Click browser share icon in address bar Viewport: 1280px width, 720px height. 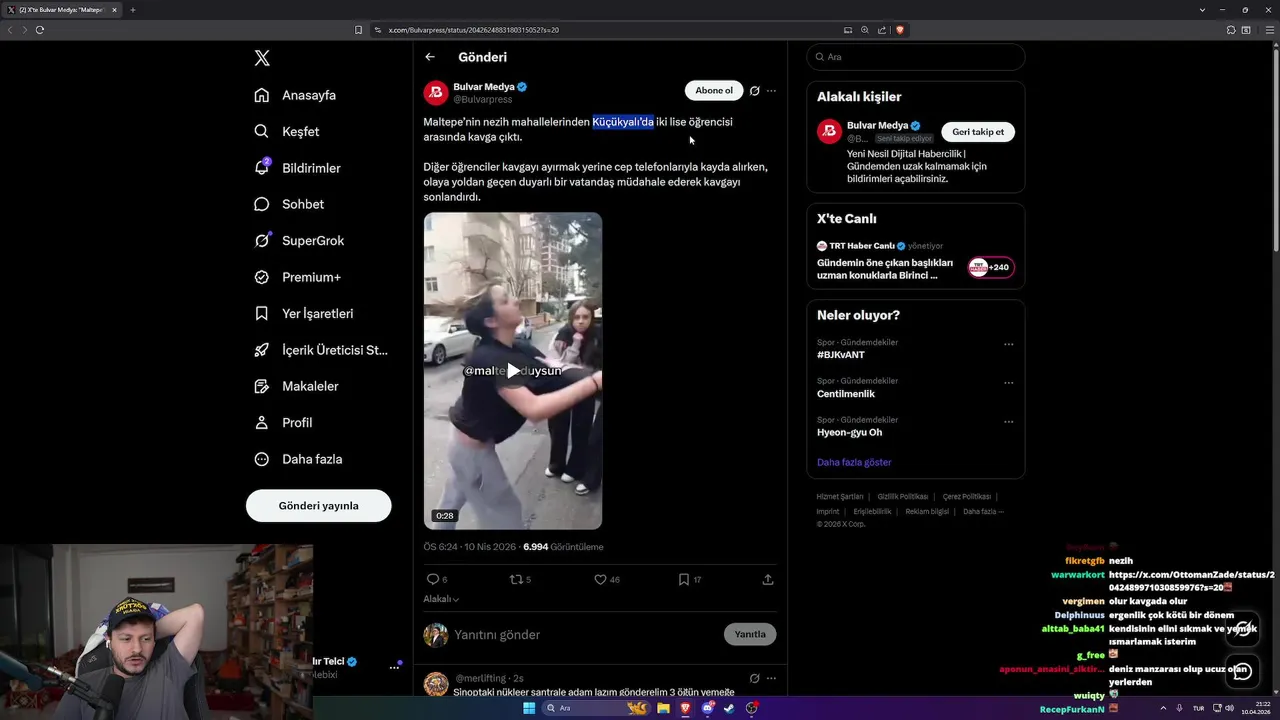click(x=882, y=30)
